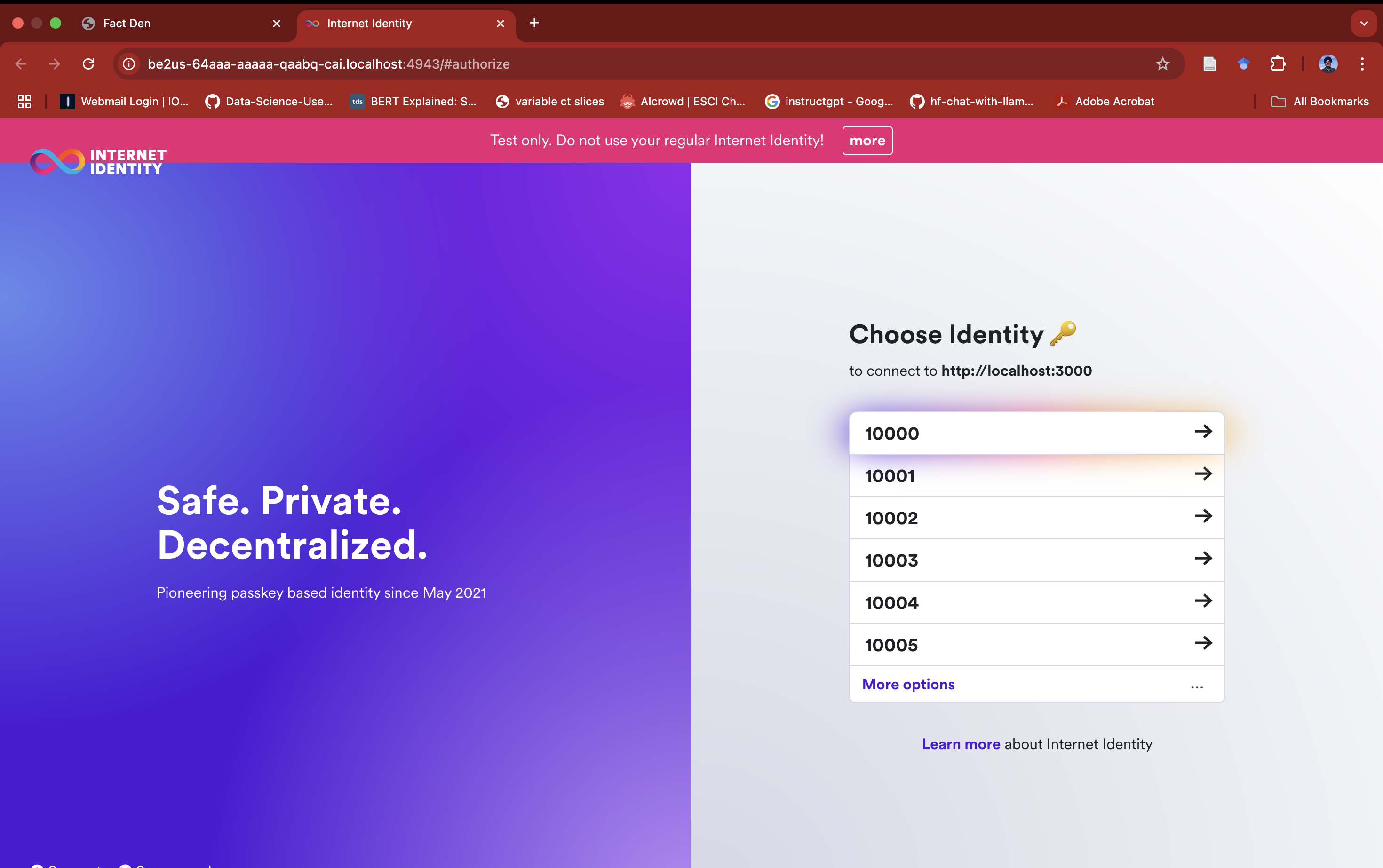Expand the tab search chevron
This screenshot has height=868, width=1383.
click(x=1363, y=24)
